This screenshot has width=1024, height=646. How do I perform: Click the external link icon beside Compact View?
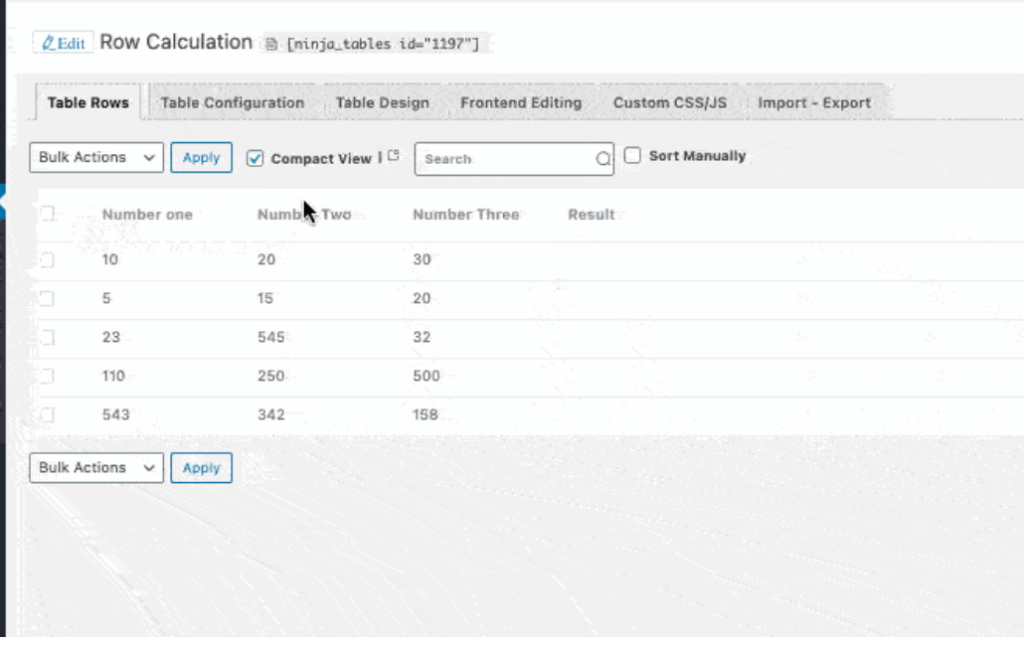(x=393, y=155)
